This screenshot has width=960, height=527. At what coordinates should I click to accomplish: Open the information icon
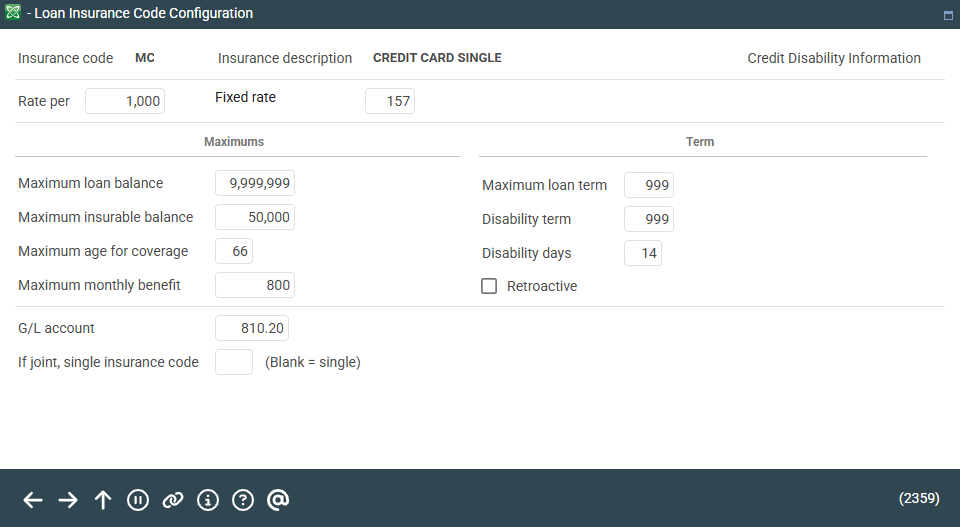(x=208, y=500)
